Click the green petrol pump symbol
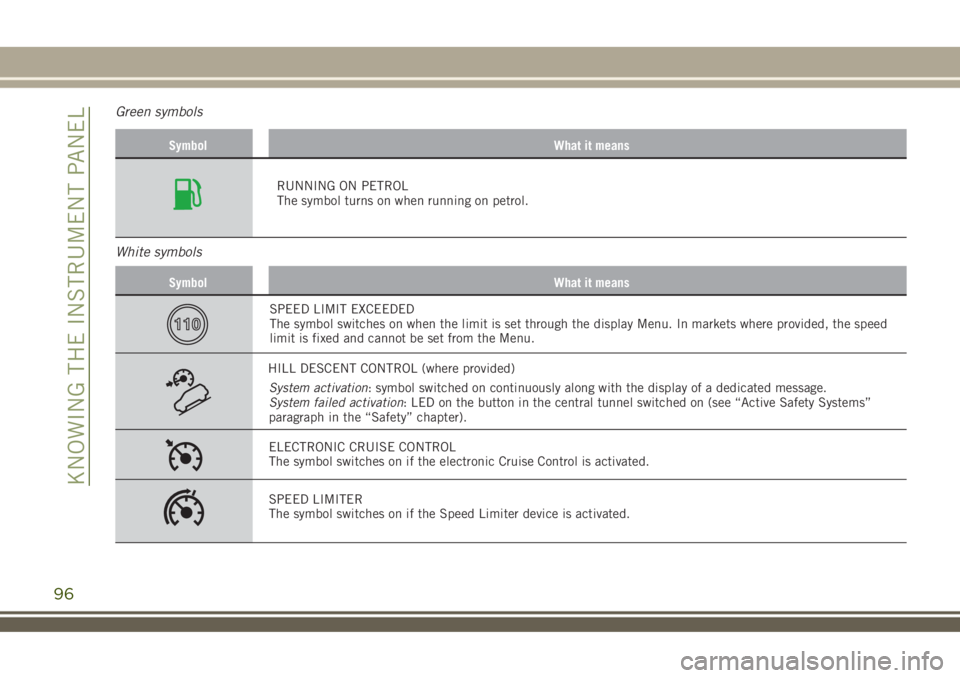The image size is (960, 678). [x=187, y=194]
